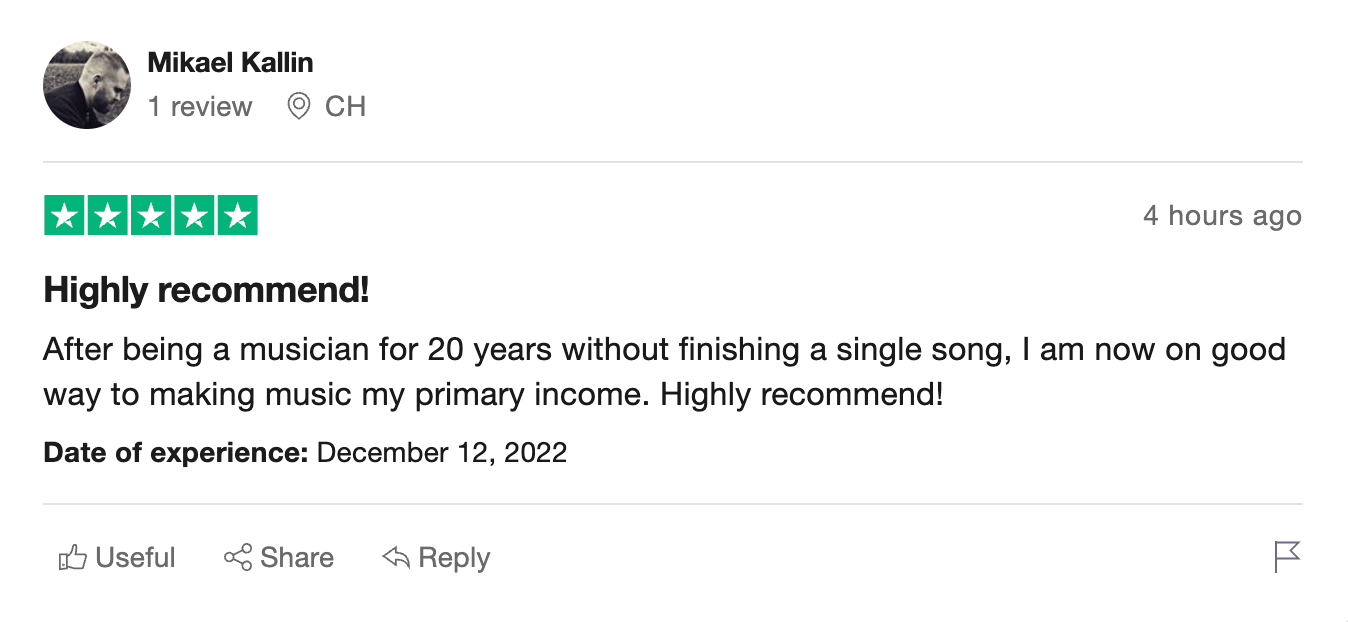This screenshot has width=1348, height=622.
Task: Flag this review using the flag icon
Action: [1287, 556]
